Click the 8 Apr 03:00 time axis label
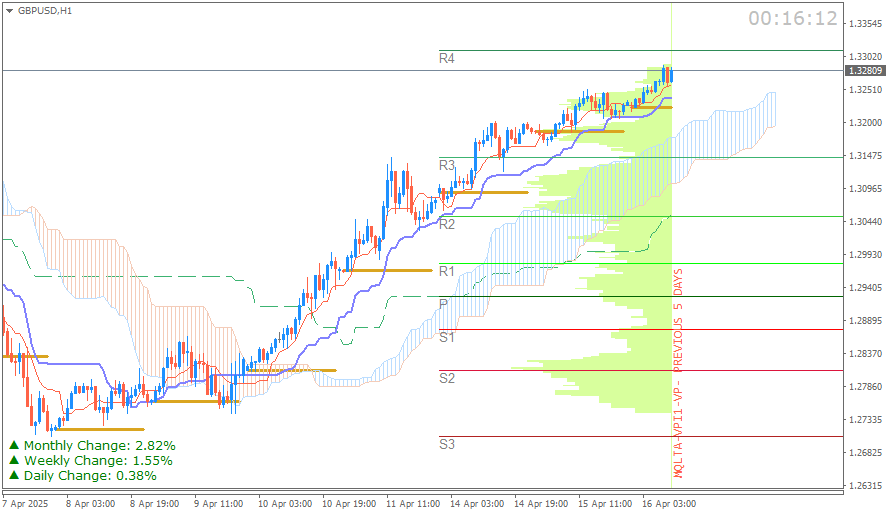Screen dimensions: 889x515 tap(90, 504)
